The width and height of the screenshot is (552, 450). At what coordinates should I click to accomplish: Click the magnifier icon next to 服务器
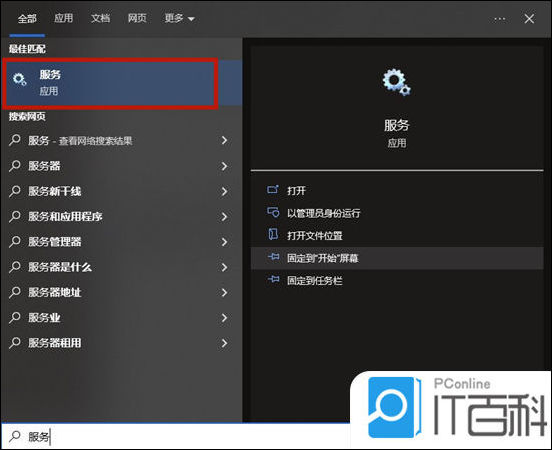(x=15, y=165)
